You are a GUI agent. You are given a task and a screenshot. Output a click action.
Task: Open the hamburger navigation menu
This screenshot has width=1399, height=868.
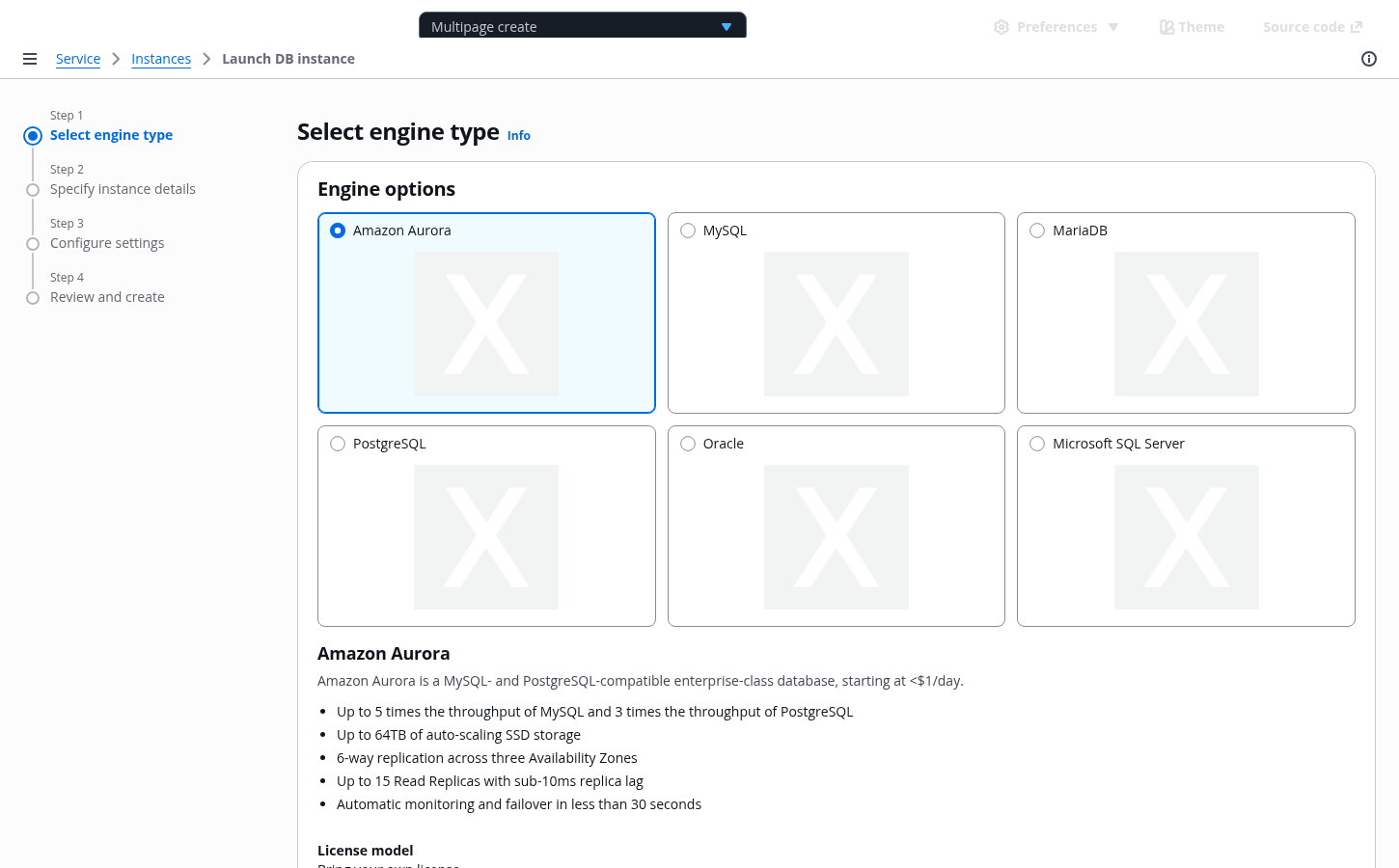(x=30, y=59)
